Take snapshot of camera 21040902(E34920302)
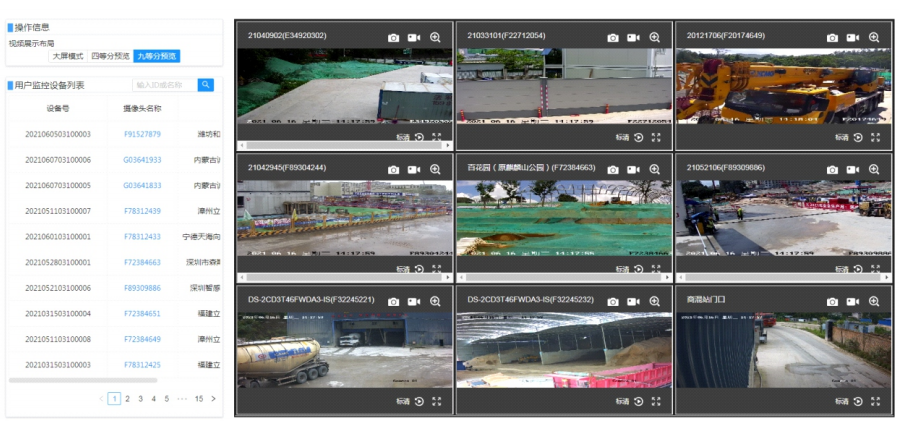The height and width of the screenshot is (425, 903). pyautogui.click(x=394, y=37)
